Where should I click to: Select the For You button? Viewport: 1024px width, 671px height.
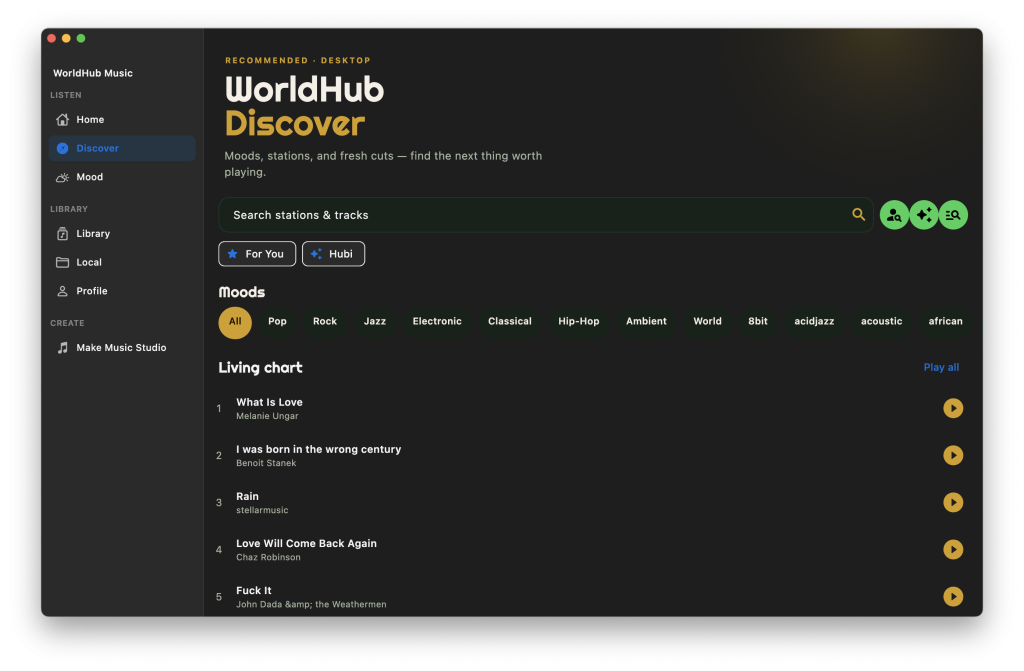point(257,254)
